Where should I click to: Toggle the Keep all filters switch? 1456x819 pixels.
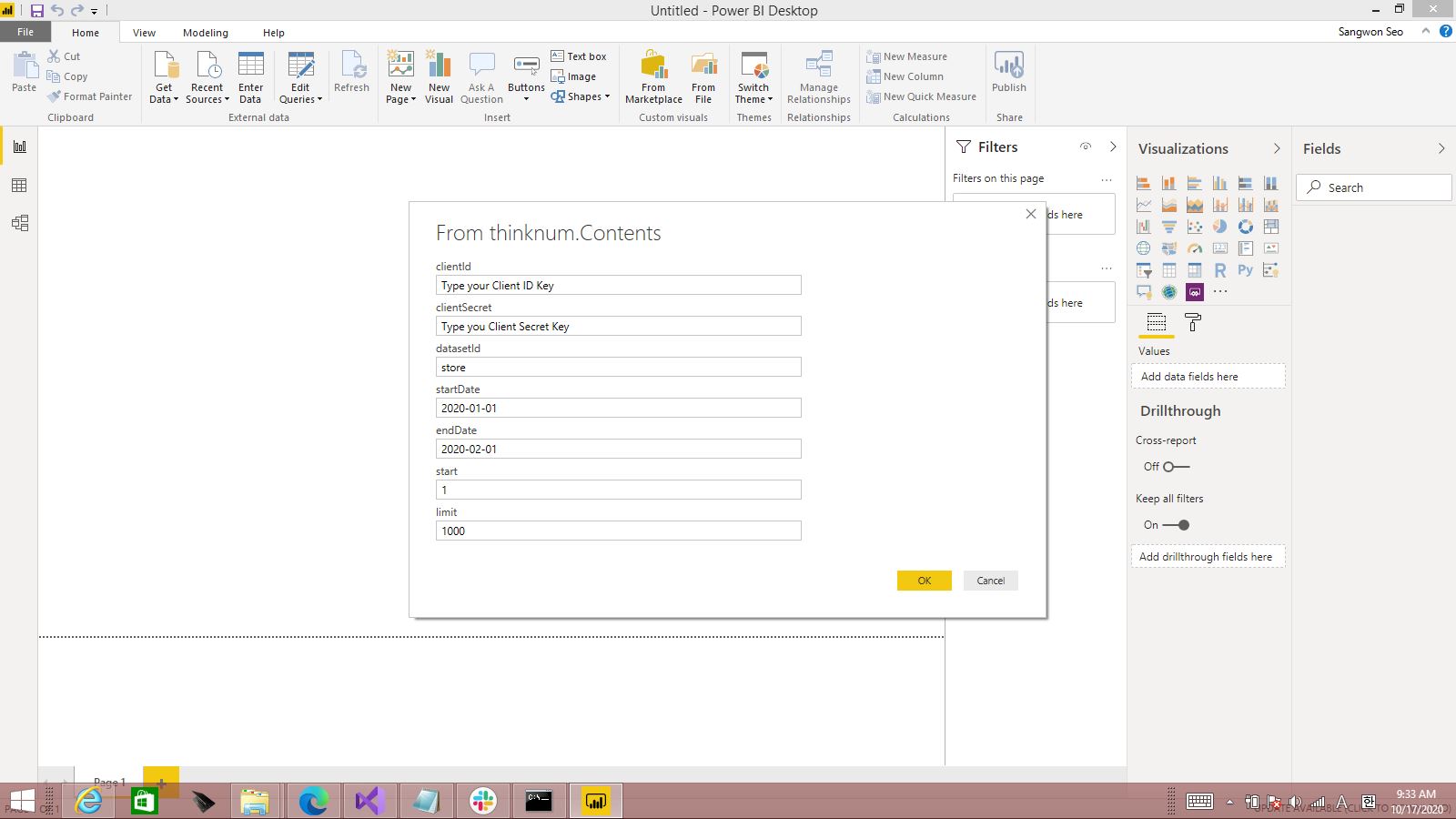tap(1176, 525)
